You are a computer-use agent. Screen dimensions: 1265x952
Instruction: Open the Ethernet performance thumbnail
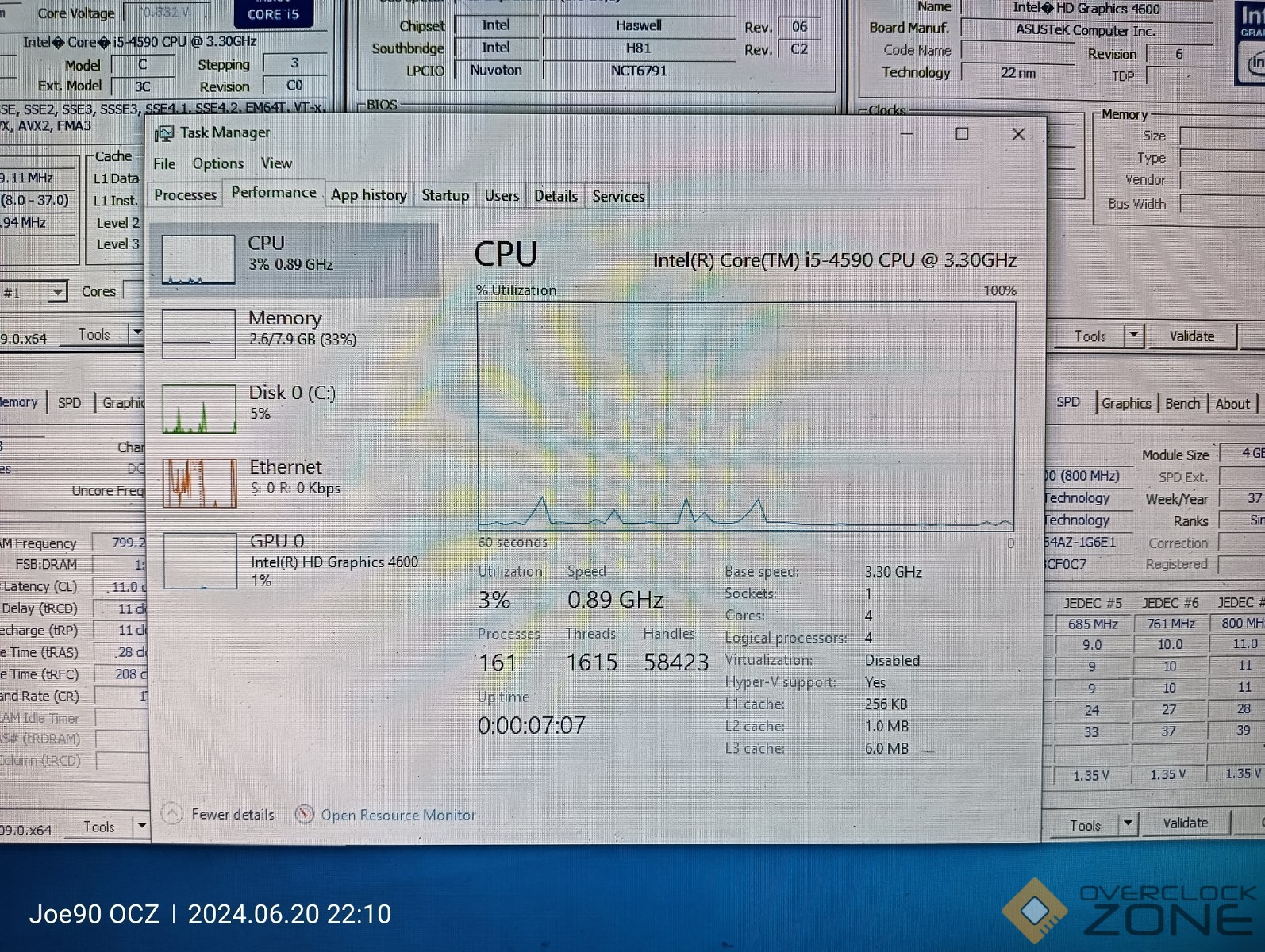[200, 483]
